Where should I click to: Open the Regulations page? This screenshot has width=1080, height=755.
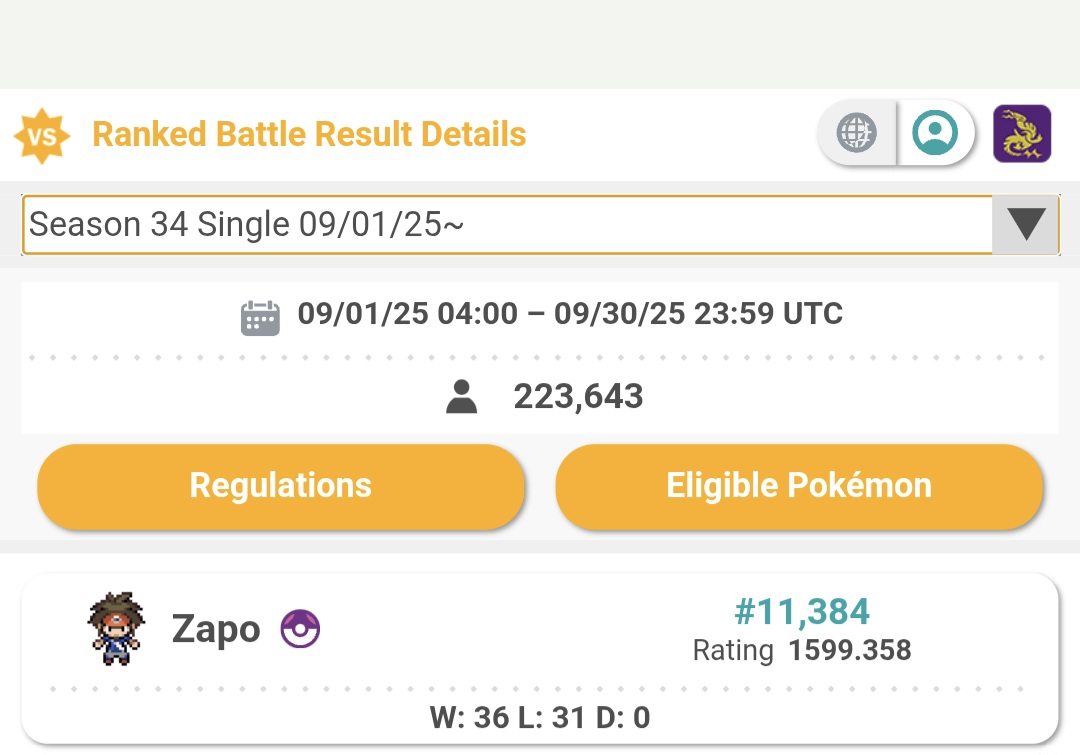click(281, 486)
